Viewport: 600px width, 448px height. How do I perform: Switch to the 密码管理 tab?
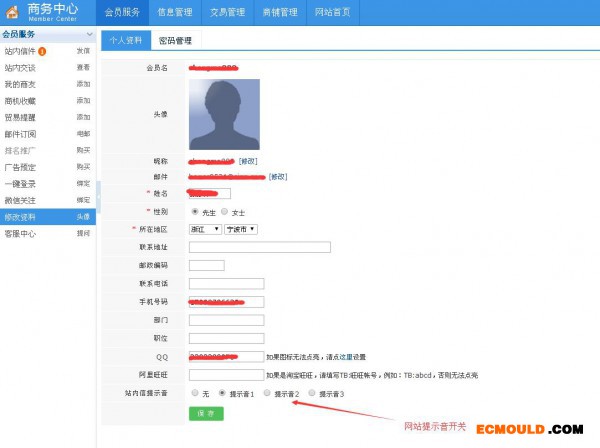[176, 41]
